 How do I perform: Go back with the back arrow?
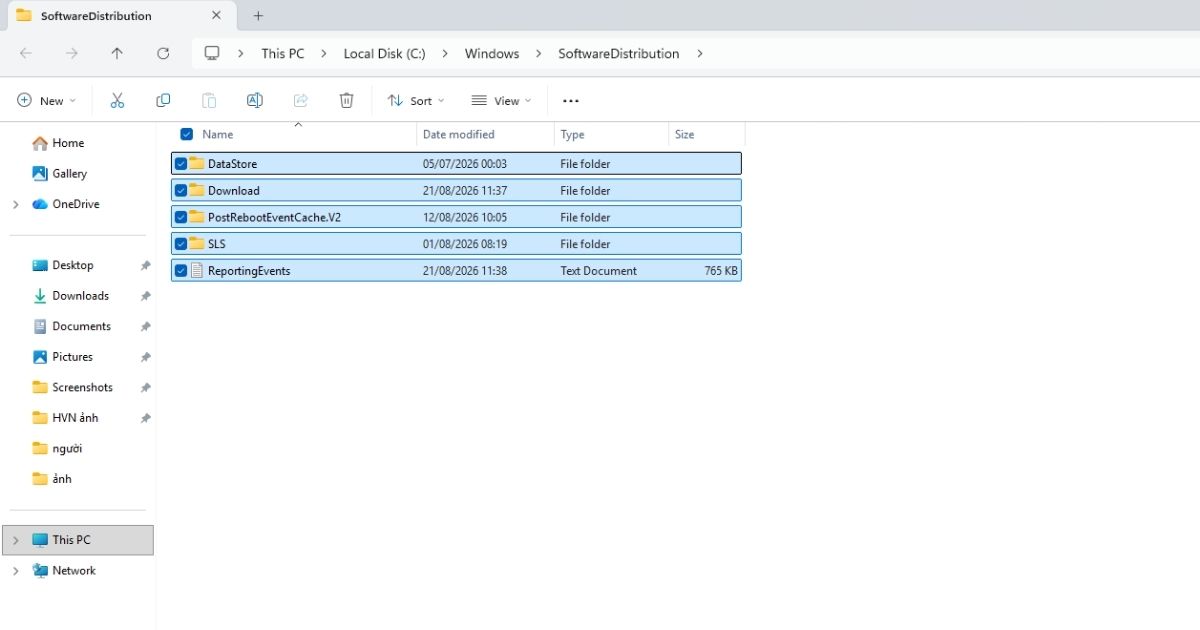point(25,54)
